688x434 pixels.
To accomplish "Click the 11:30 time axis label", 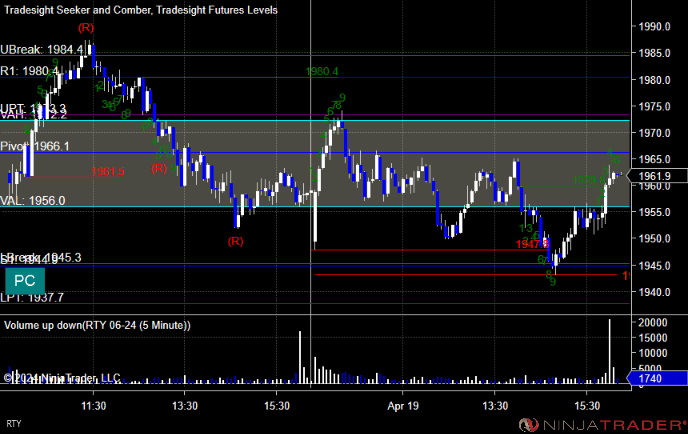I will pos(93,406).
